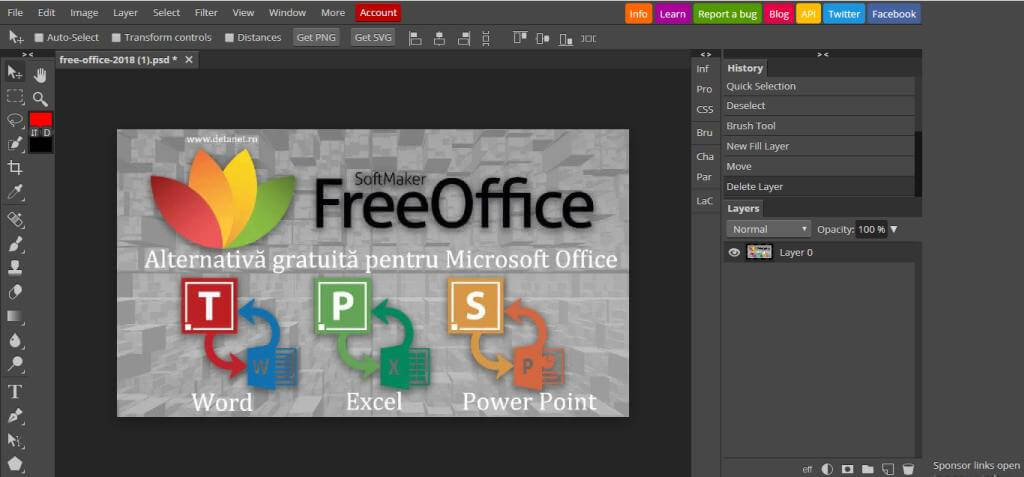
Task: Enable the Distances checkbox
Action: point(229,38)
